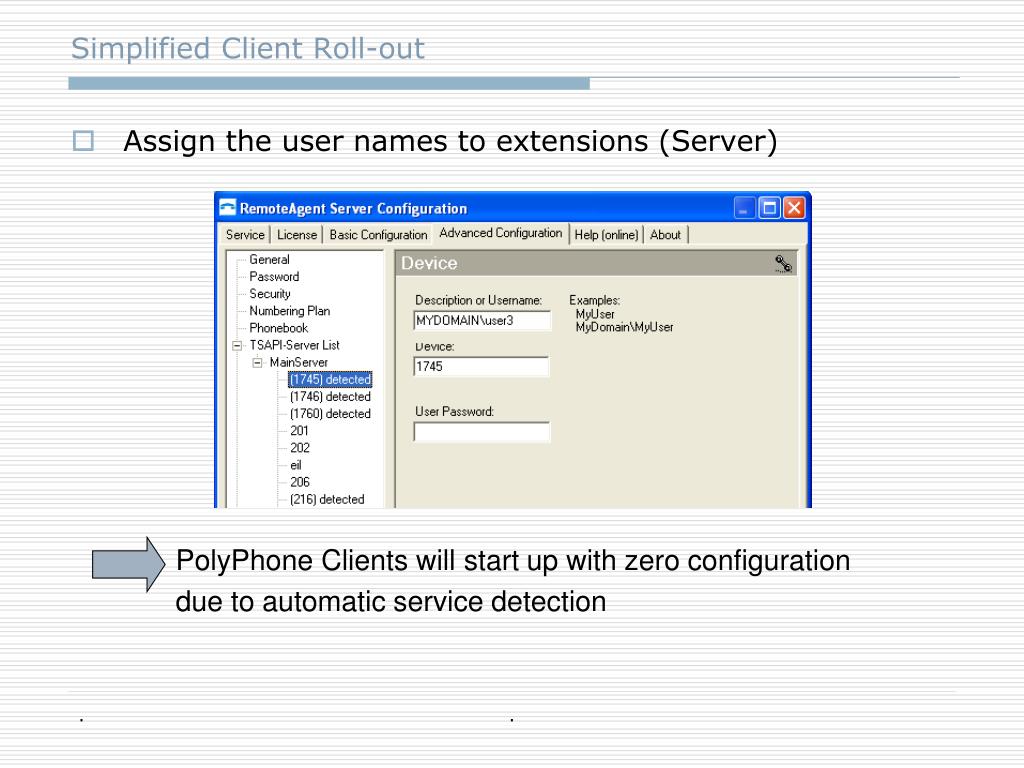Screen dimensions: 1024x768
Task: Collapse the TSAPI-Server List node
Action: click(x=237, y=345)
